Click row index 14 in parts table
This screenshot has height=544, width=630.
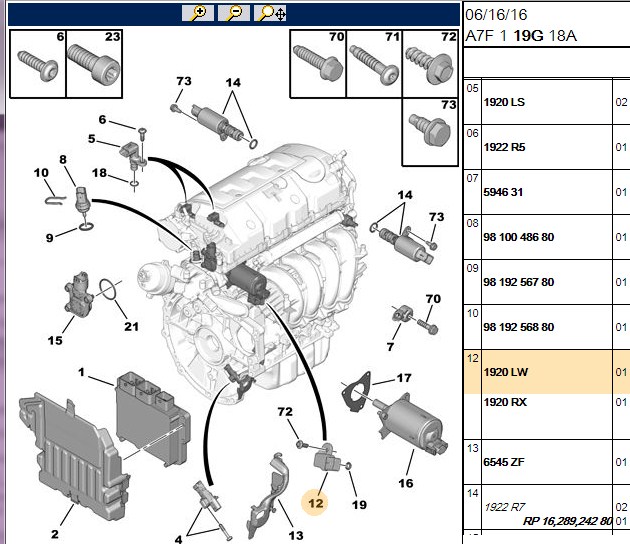(x=472, y=493)
